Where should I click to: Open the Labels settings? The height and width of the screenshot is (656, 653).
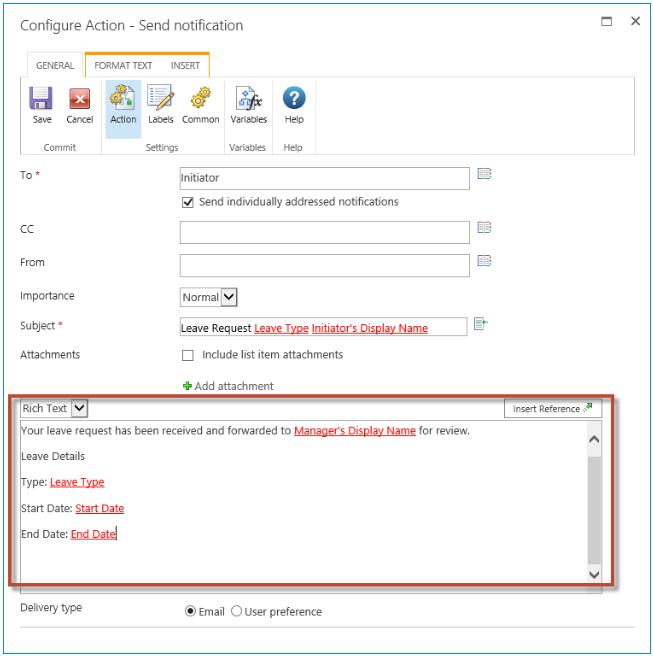[161, 105]
